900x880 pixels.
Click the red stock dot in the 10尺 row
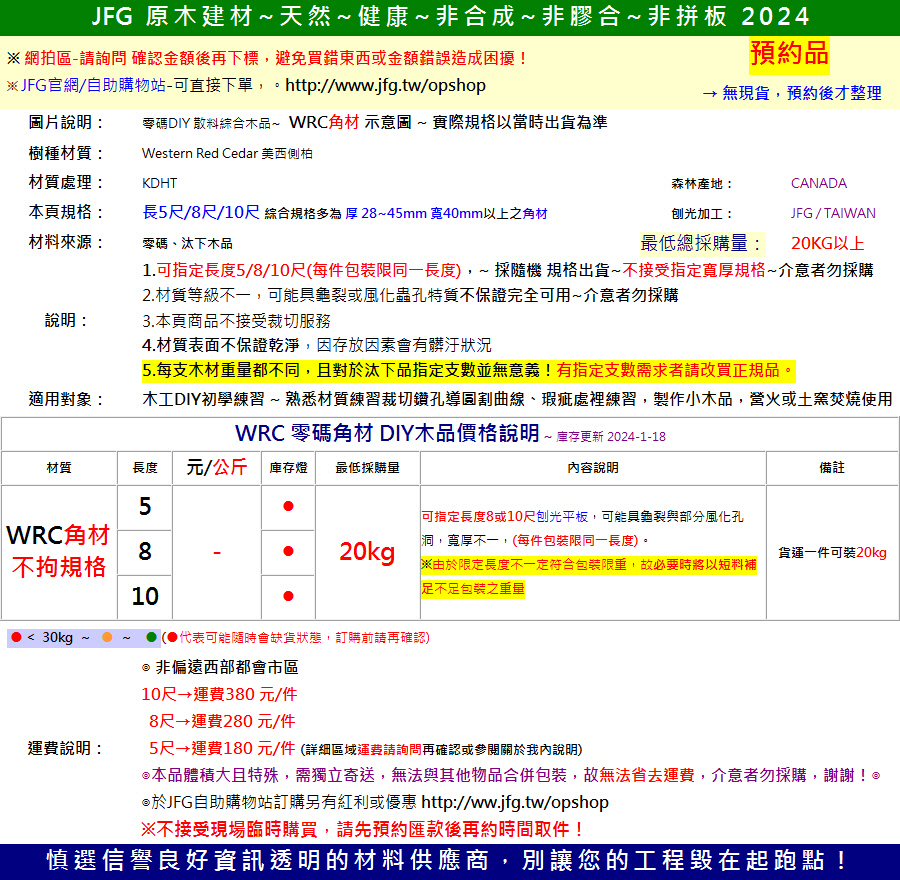click(288, 596)
